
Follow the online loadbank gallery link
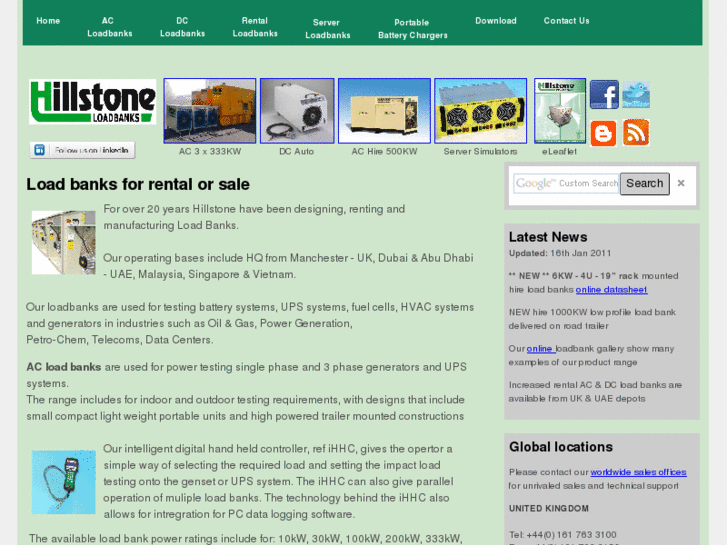pyautogui.click(x=540, y=348)
